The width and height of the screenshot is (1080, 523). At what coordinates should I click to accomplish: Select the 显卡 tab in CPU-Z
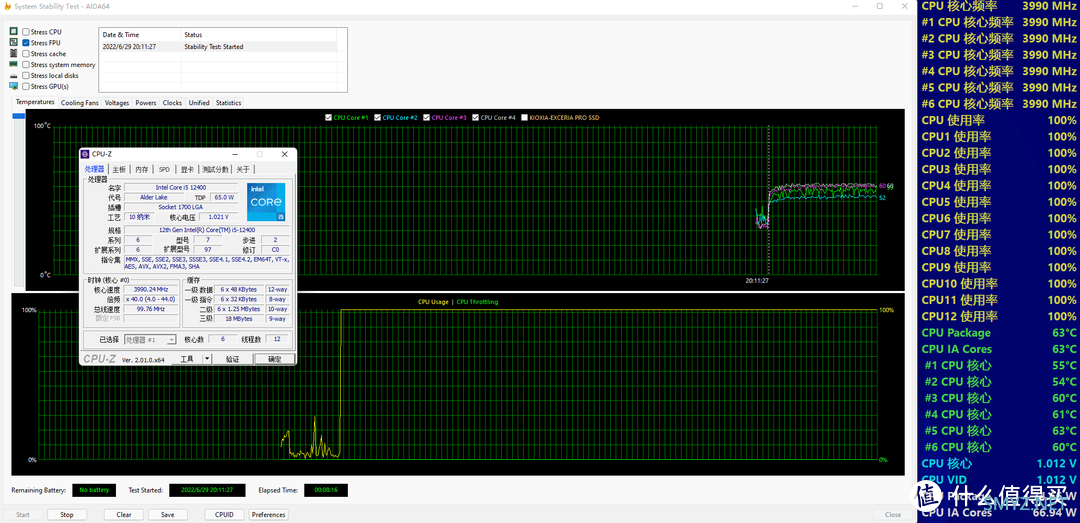coord(187,170)
